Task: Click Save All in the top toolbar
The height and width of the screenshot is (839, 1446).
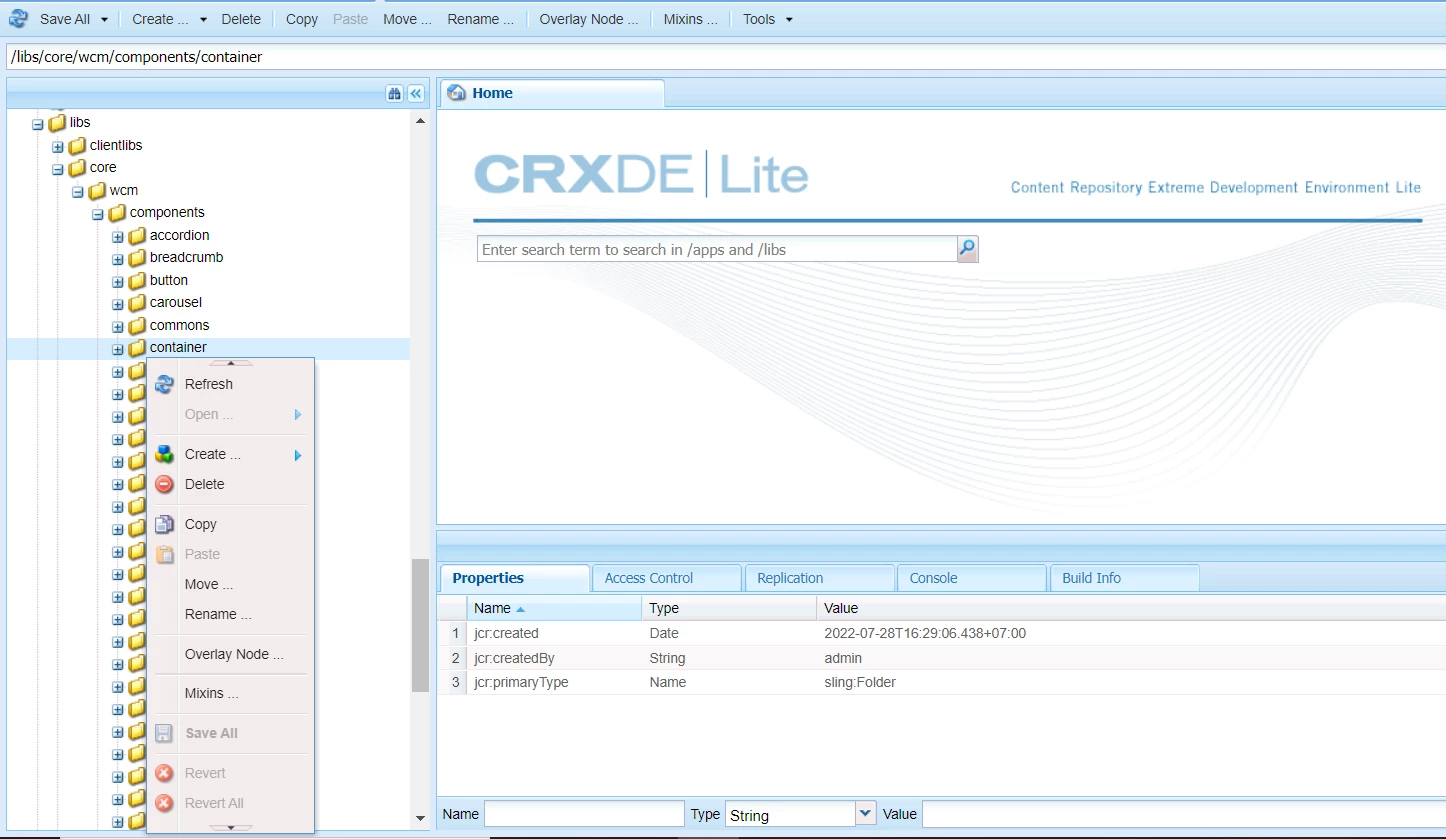Action: 65,19
